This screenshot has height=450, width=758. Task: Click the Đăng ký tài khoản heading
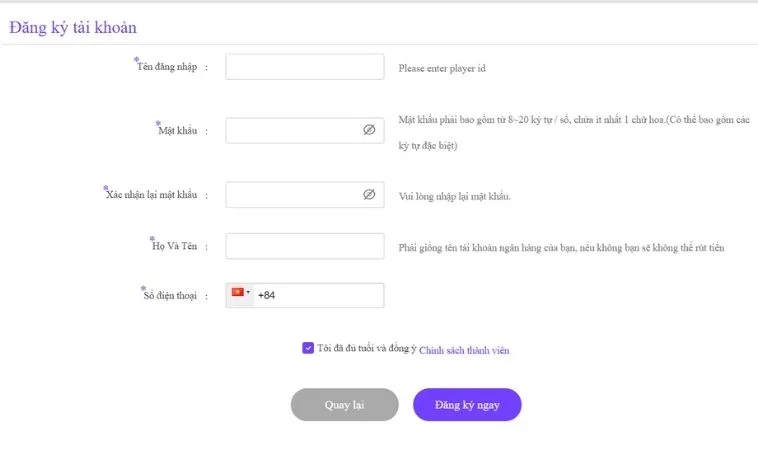coord(73,28)
